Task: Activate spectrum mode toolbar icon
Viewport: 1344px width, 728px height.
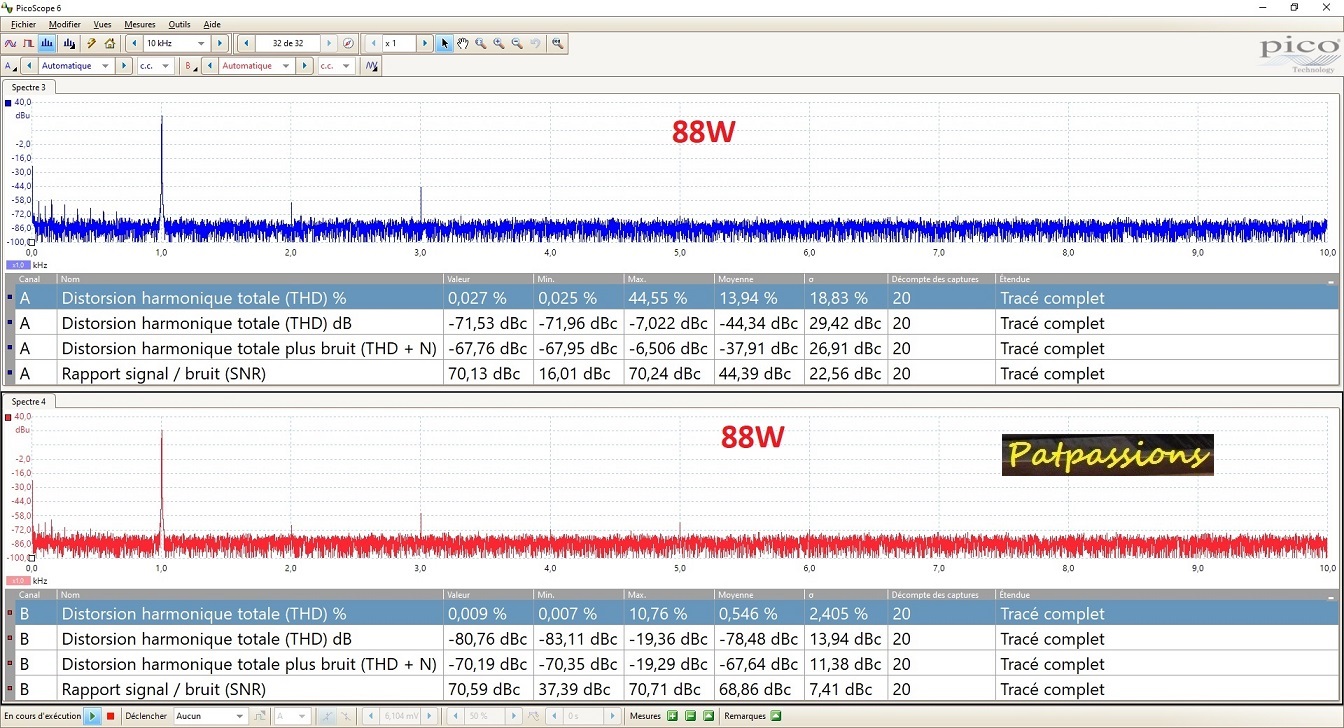Action: click(x=47, y=44)
